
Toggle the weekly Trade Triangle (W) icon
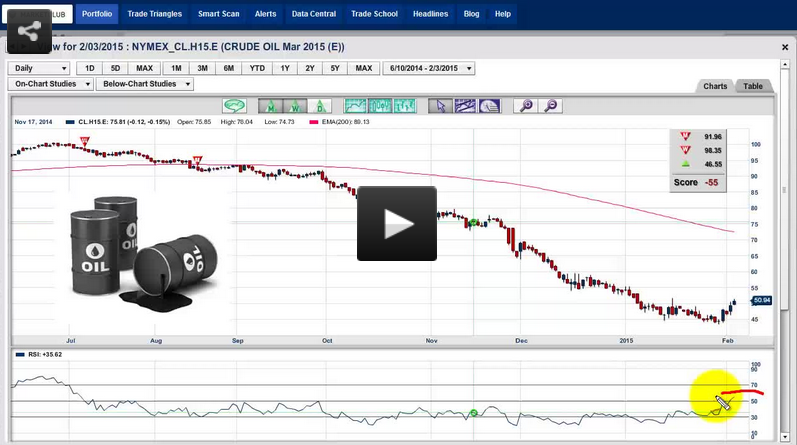(x=294, y=105)
